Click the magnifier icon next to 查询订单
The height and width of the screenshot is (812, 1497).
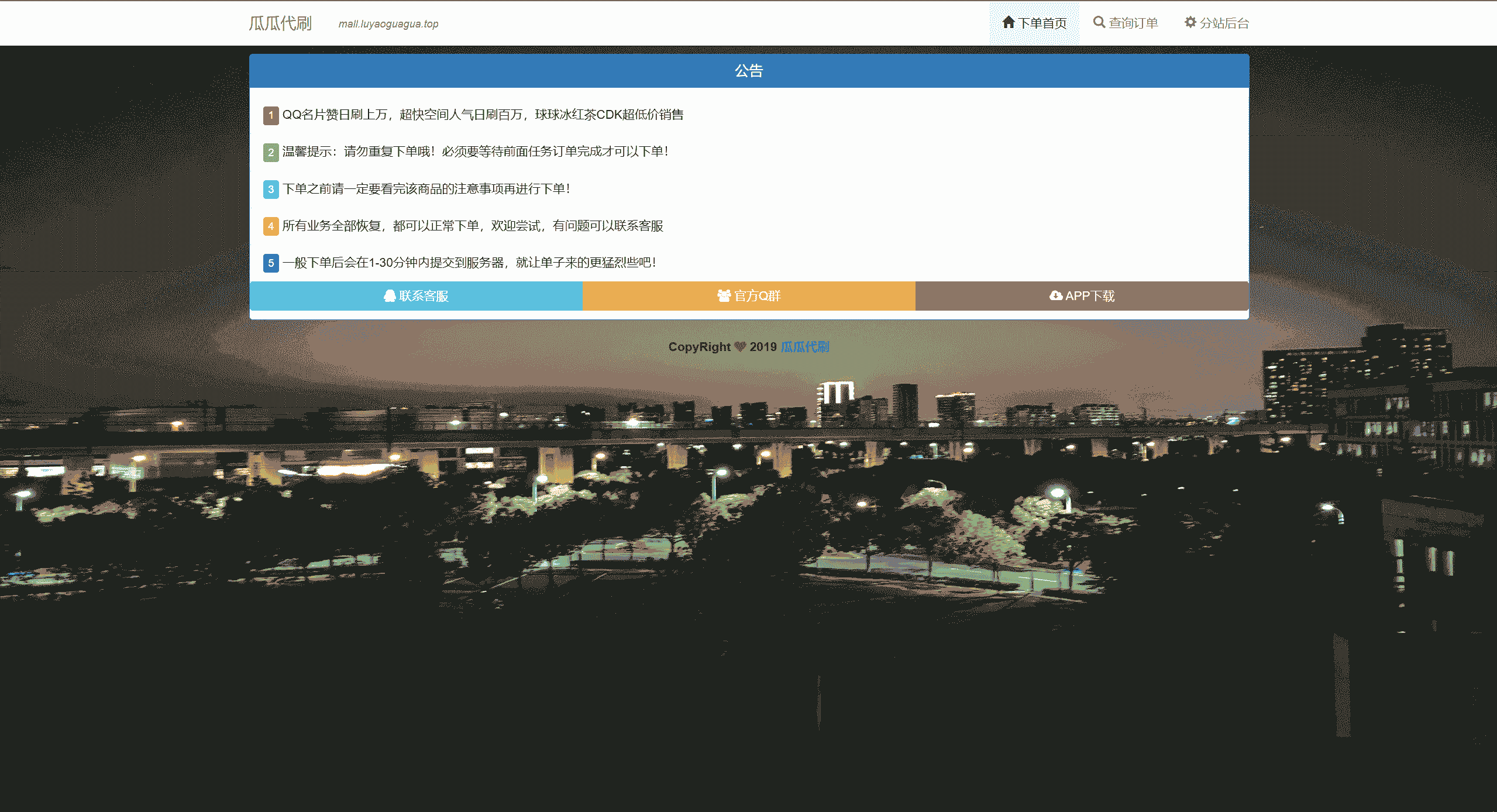(1099, 22)
